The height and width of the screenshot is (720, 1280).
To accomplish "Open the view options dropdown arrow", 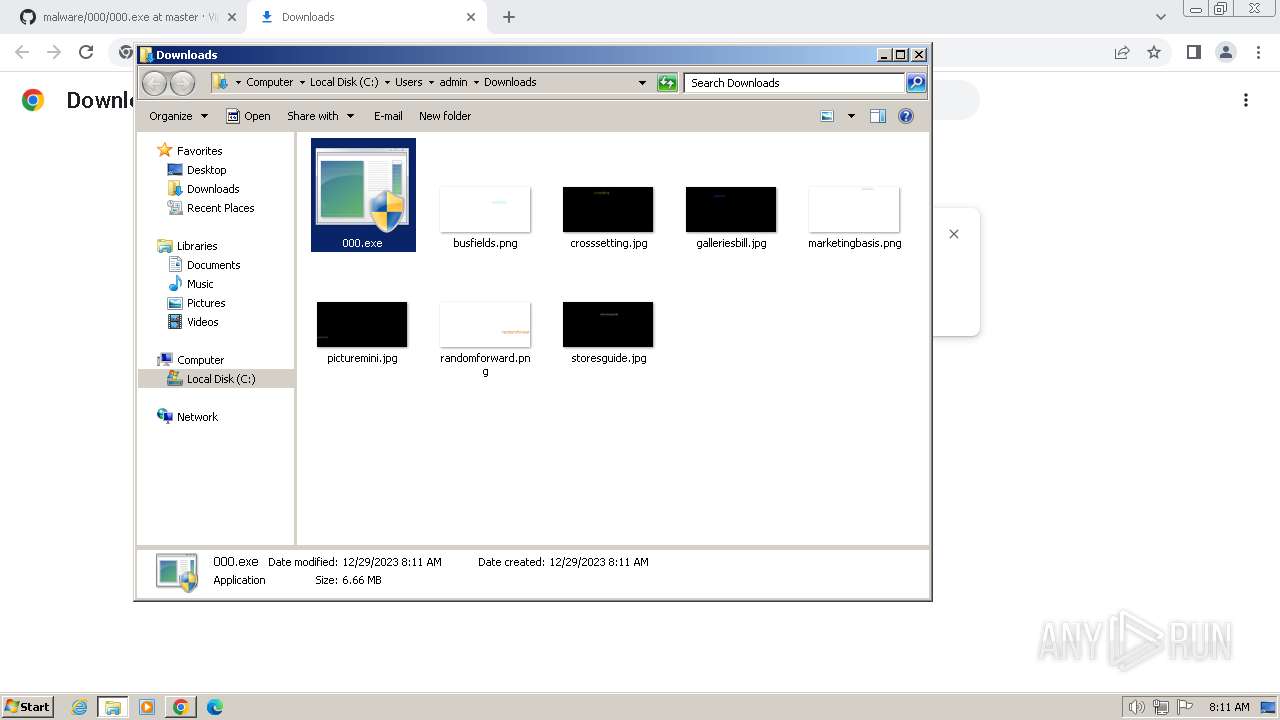I will (851, 116).
